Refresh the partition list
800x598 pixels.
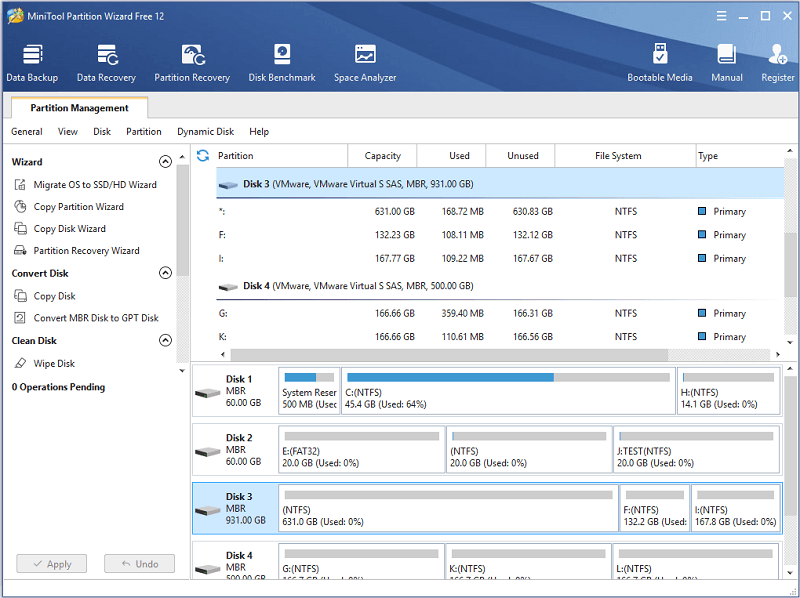(x=203, y=156)
